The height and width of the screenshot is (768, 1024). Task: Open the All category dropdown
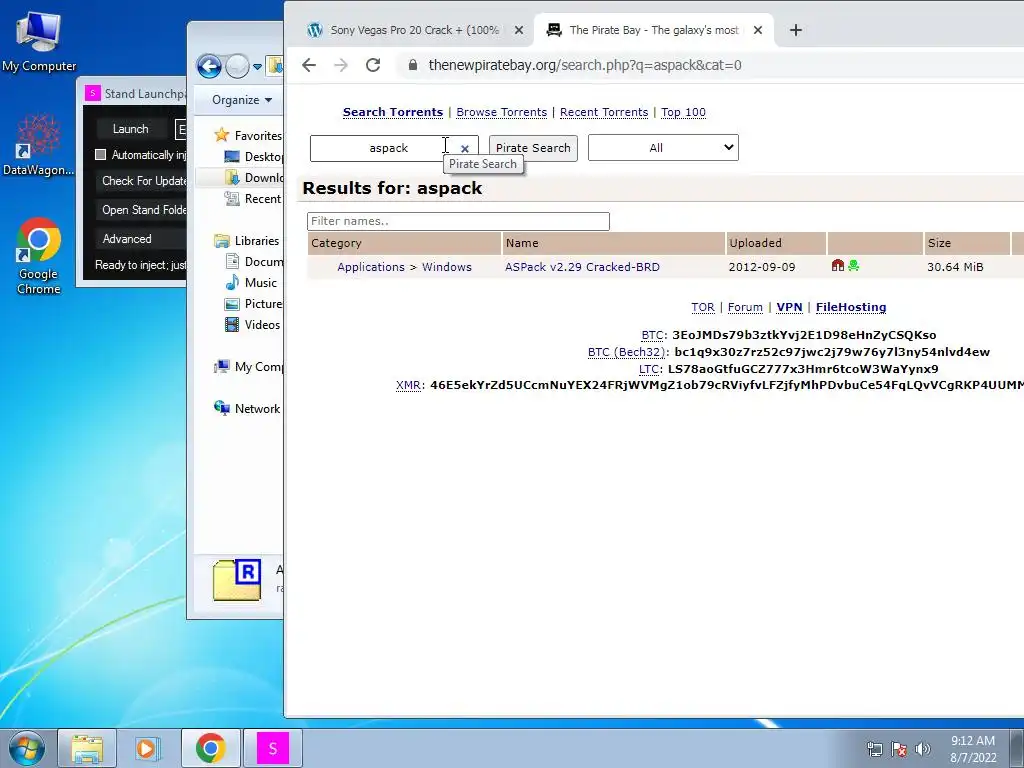click(663, 148)
